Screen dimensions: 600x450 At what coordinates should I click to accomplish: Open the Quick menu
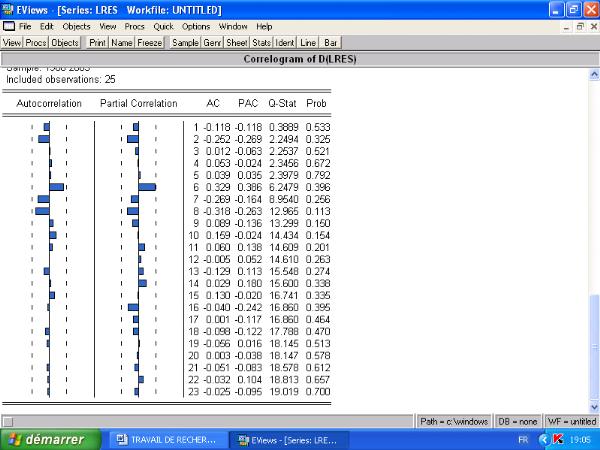(163, 26)
